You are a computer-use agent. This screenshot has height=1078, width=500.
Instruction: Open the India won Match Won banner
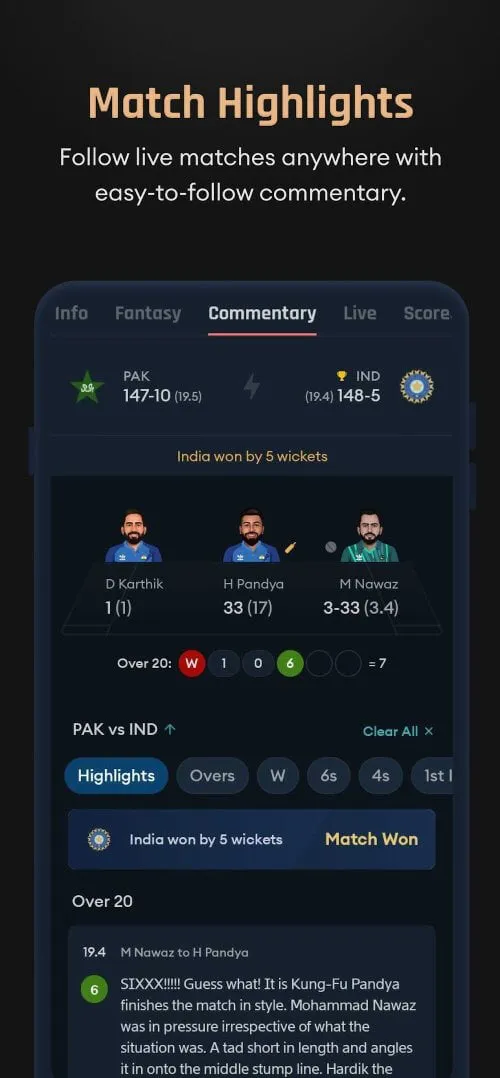[252, 839]
